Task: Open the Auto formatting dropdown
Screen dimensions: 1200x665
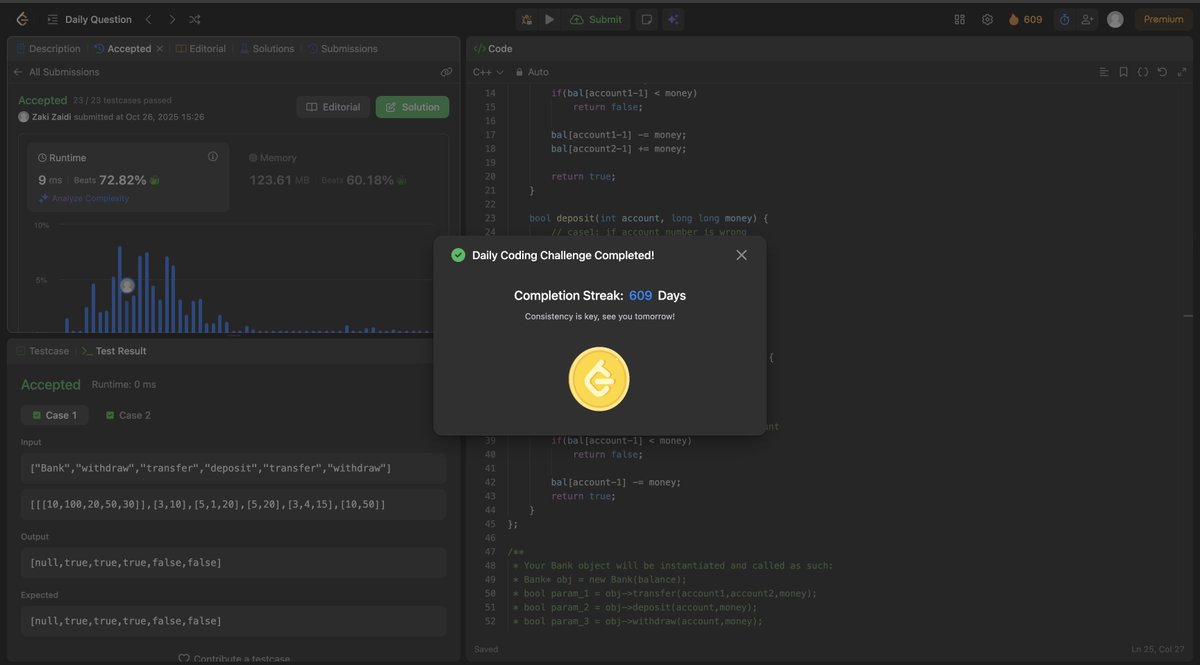Action: tap(531, 70)
